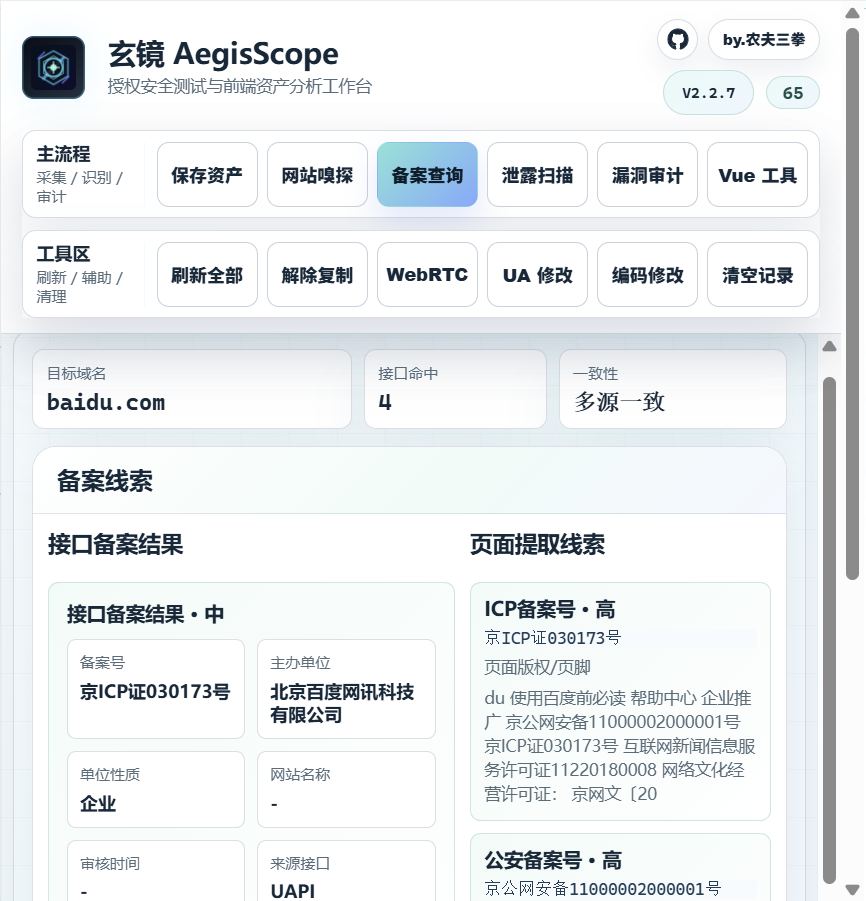Open 泄露扫描 module
The image size is (866, 901).
537,175
